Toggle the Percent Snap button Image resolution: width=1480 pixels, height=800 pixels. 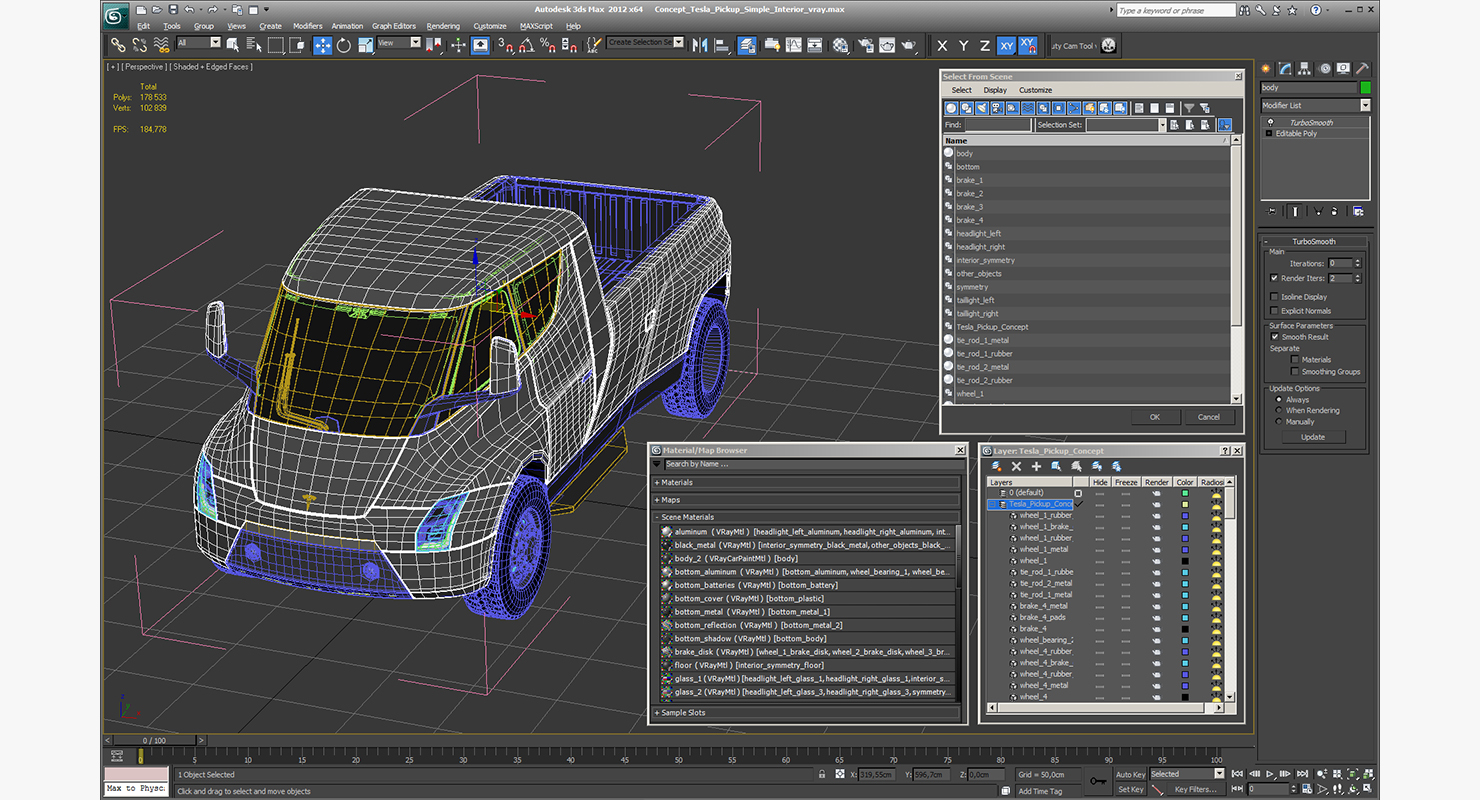tap(547, 45)
